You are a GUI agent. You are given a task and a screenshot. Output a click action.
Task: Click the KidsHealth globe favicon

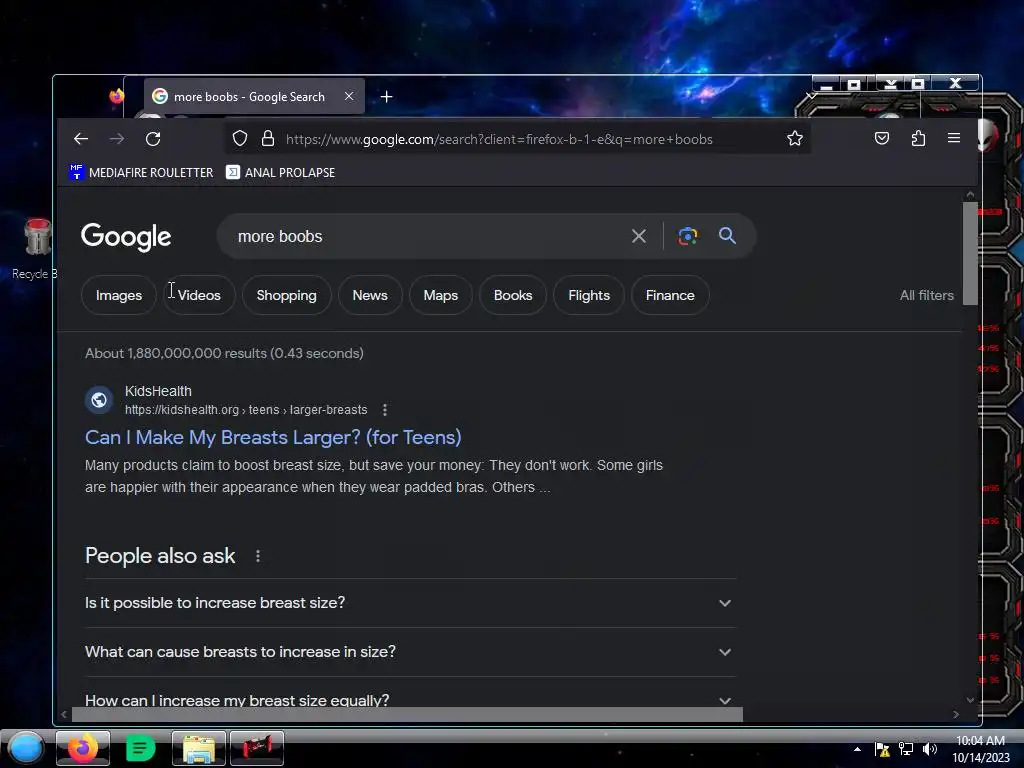99,400
